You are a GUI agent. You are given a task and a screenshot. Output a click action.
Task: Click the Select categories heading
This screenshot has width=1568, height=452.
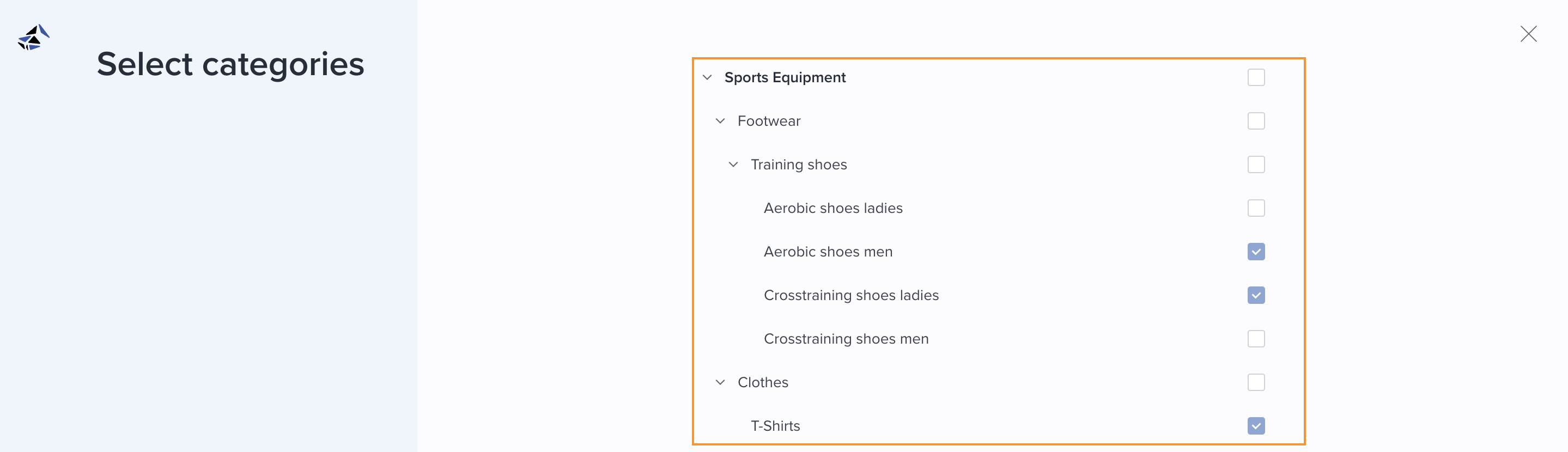(230, 64)
